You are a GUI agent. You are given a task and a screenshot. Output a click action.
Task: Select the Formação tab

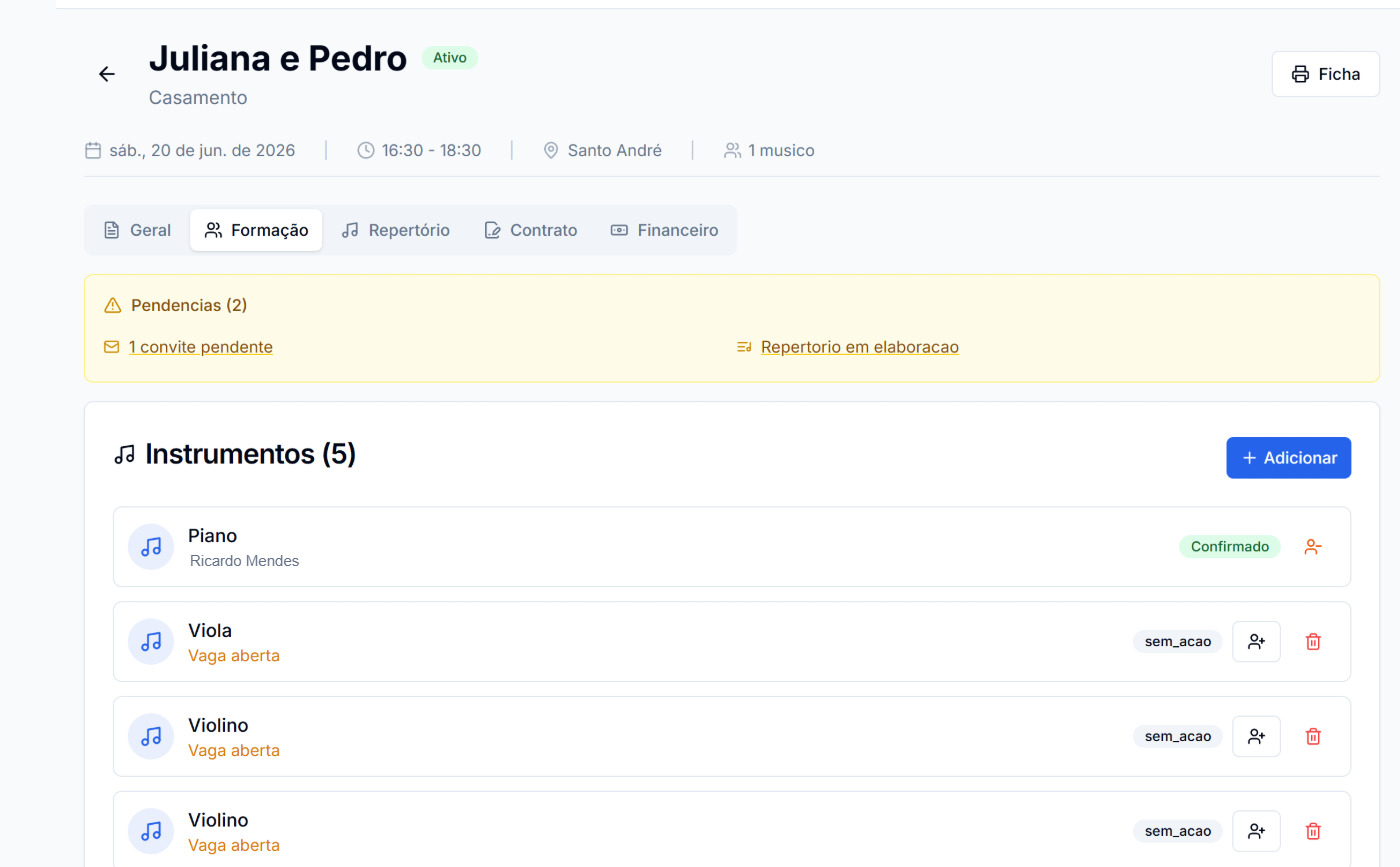point(256,230)
